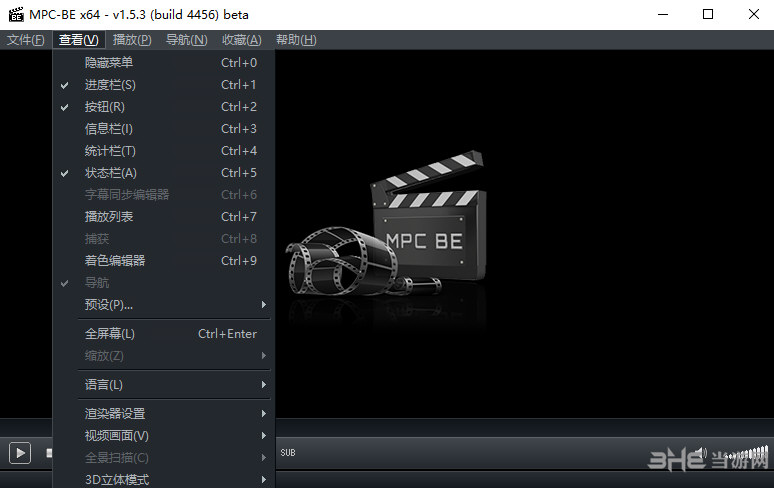Select 隐藏菜单 to hide the menu

pos(164,63)
